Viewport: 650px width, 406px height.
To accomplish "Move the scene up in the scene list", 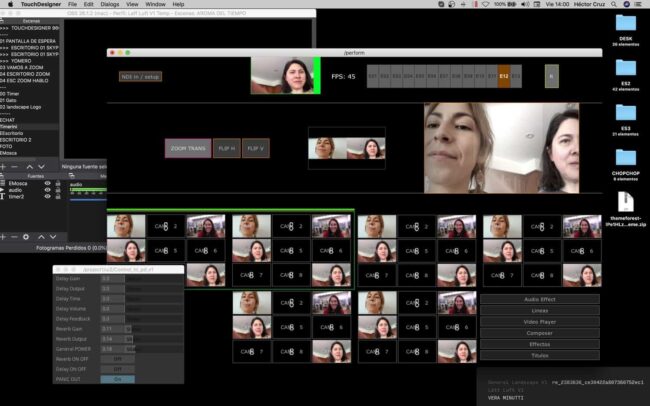I will (x=29, y=167).
